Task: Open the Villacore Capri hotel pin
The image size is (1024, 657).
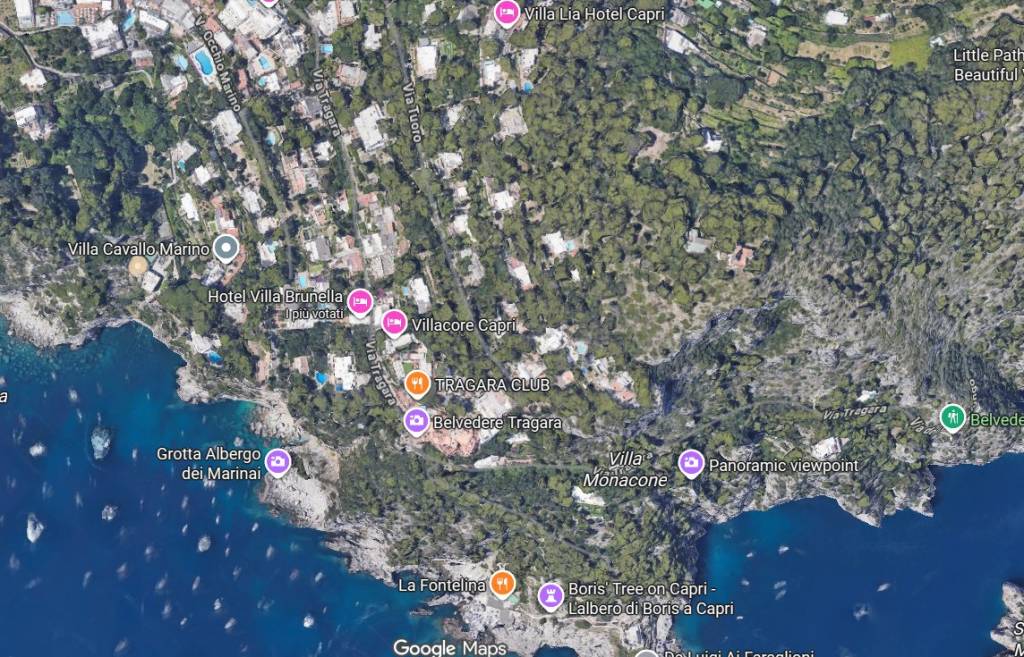Action: 394,323
